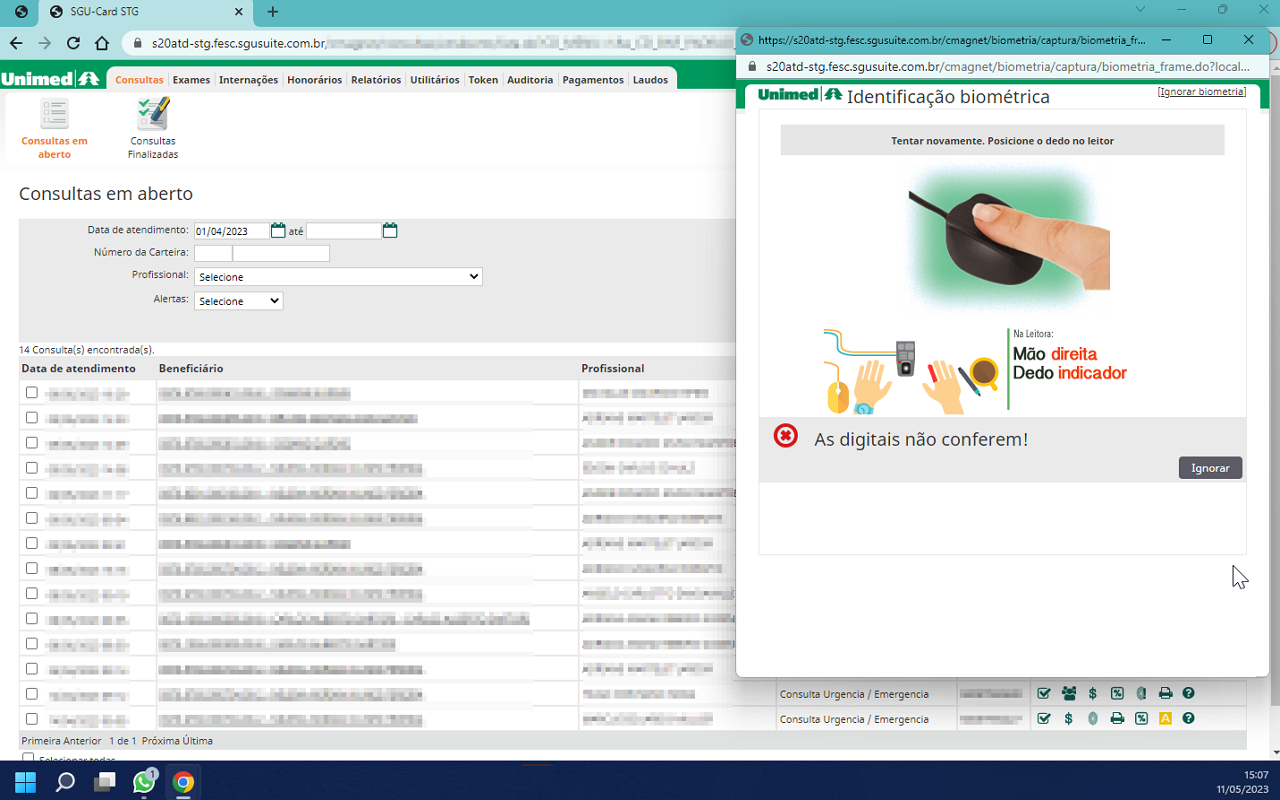Toggle the Selecionar todas checkbox
The image size is (1280, 800).
pyautogui.click(x=28, y=759)
